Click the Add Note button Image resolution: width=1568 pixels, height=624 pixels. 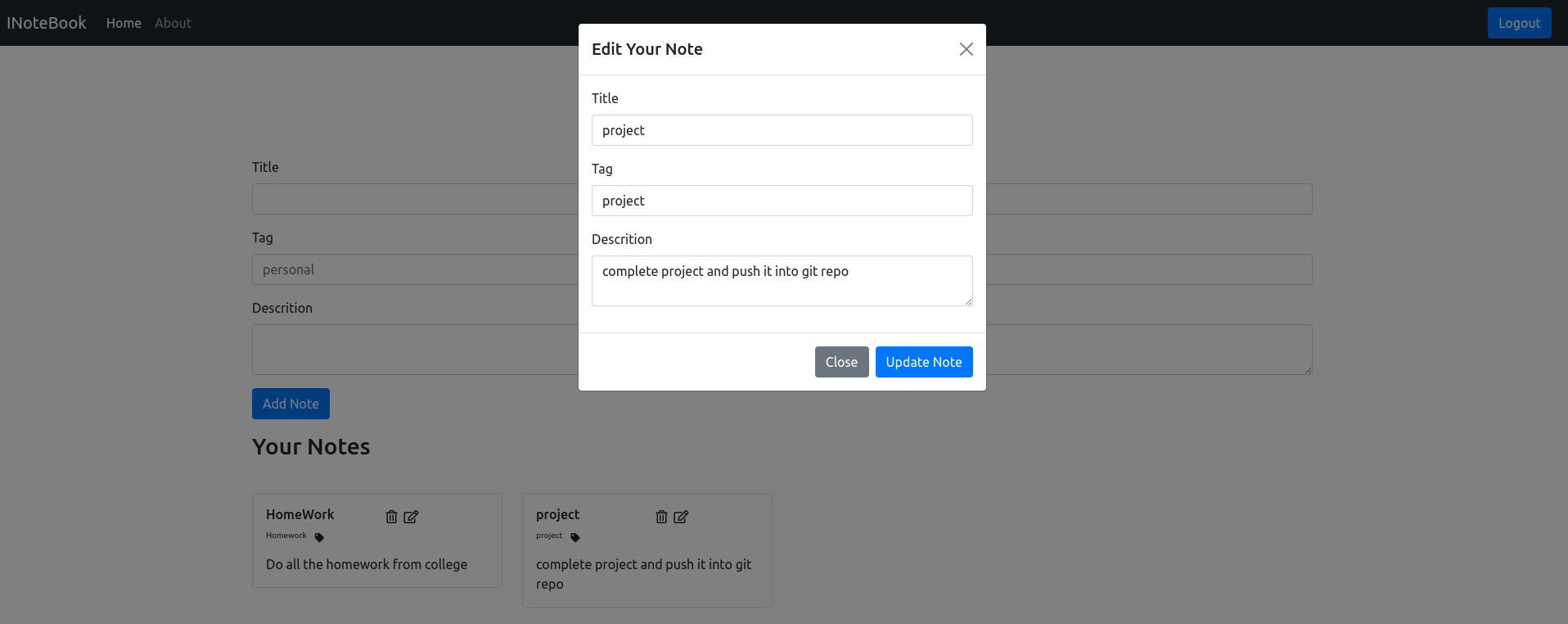(291, 404)
